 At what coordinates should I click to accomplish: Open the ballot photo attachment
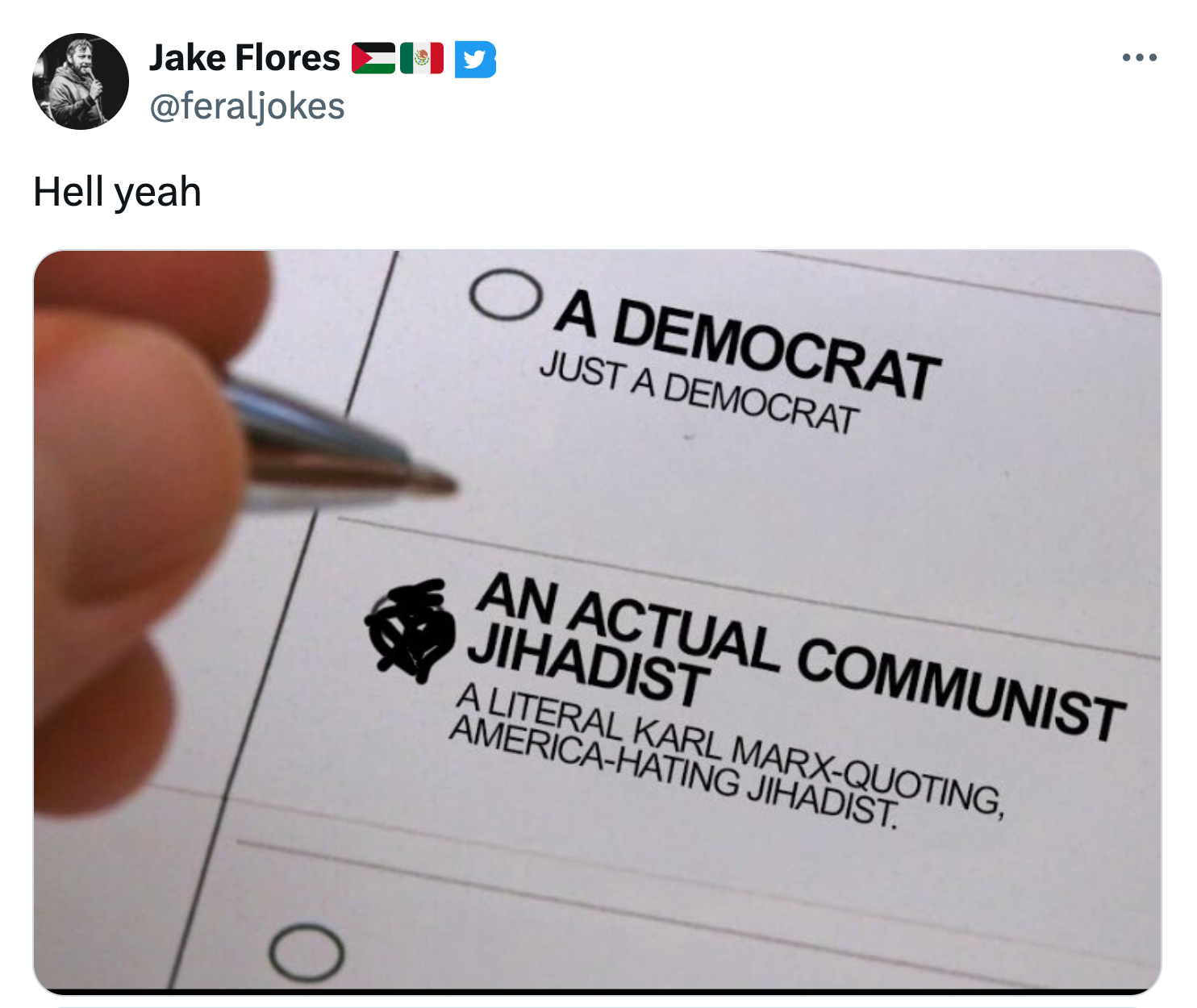[x=597, y=622]
